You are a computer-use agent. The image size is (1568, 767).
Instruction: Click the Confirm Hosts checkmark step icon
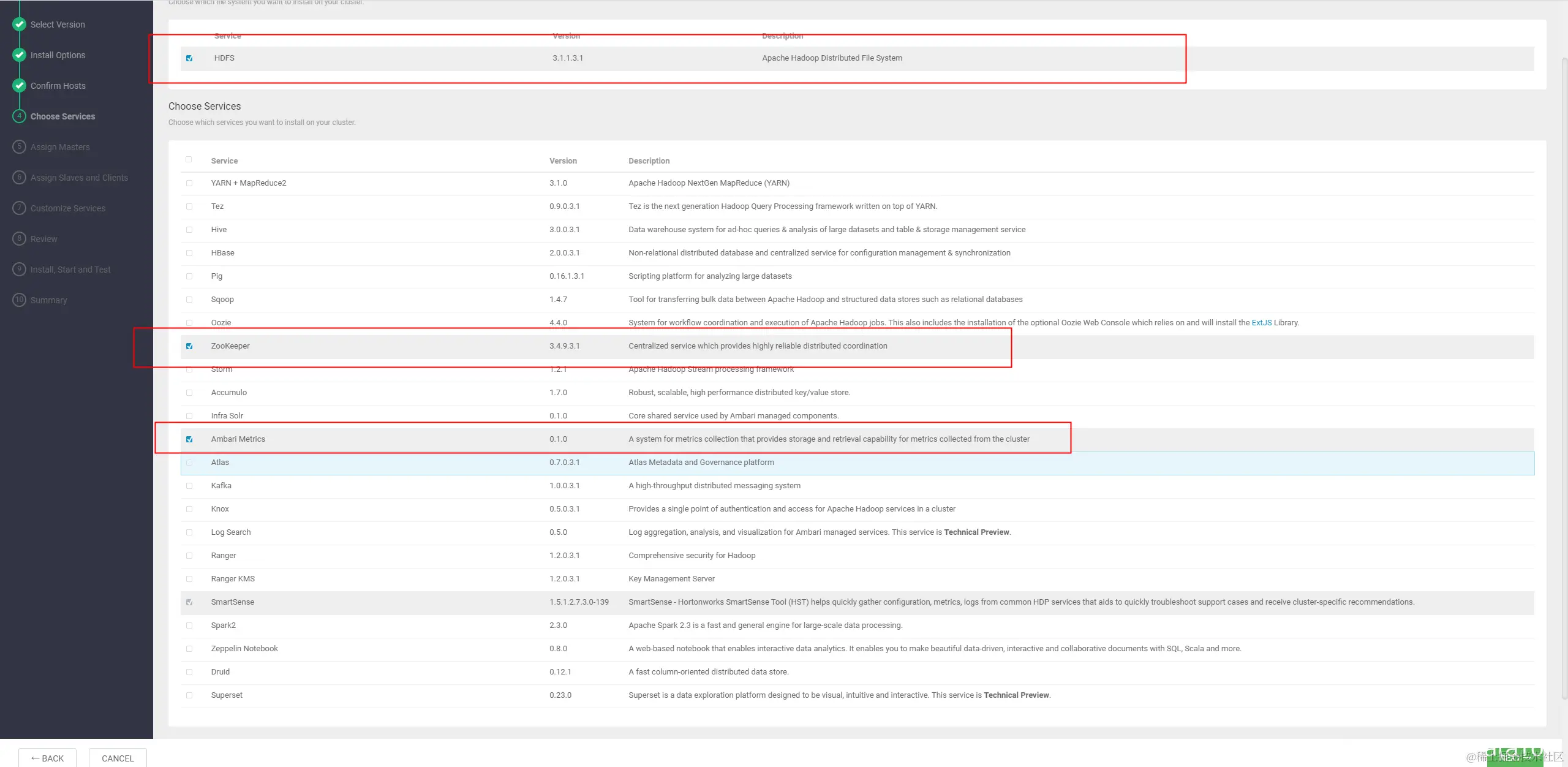[19, 86]
